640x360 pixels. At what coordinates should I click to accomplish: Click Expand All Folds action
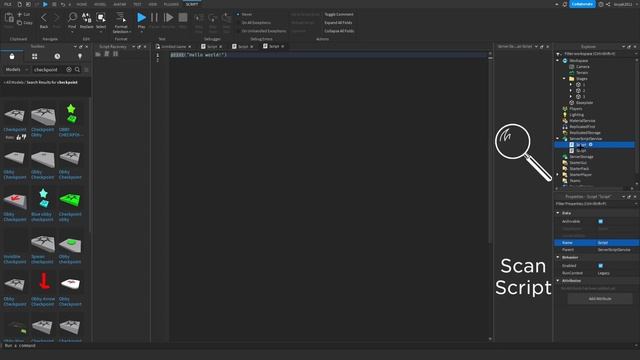tap(338, 23)
